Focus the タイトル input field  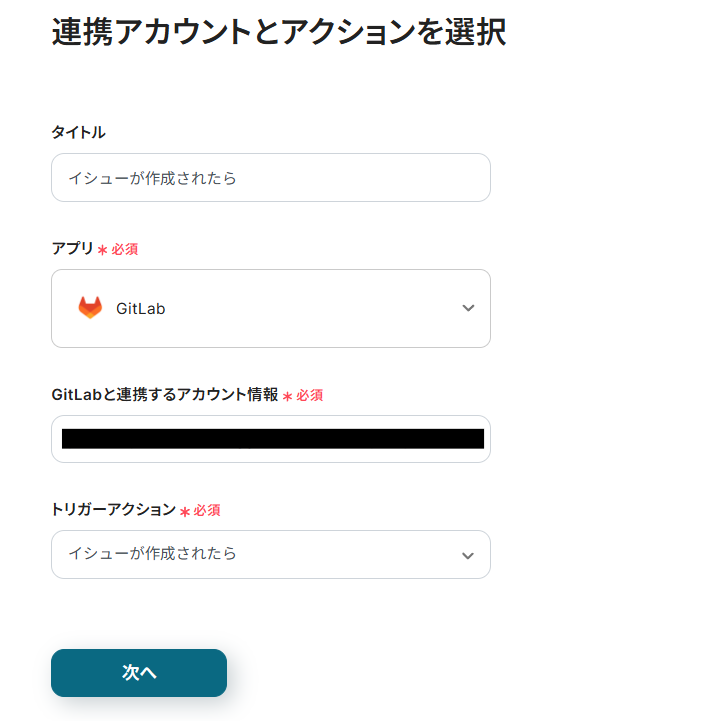[270, 178]
